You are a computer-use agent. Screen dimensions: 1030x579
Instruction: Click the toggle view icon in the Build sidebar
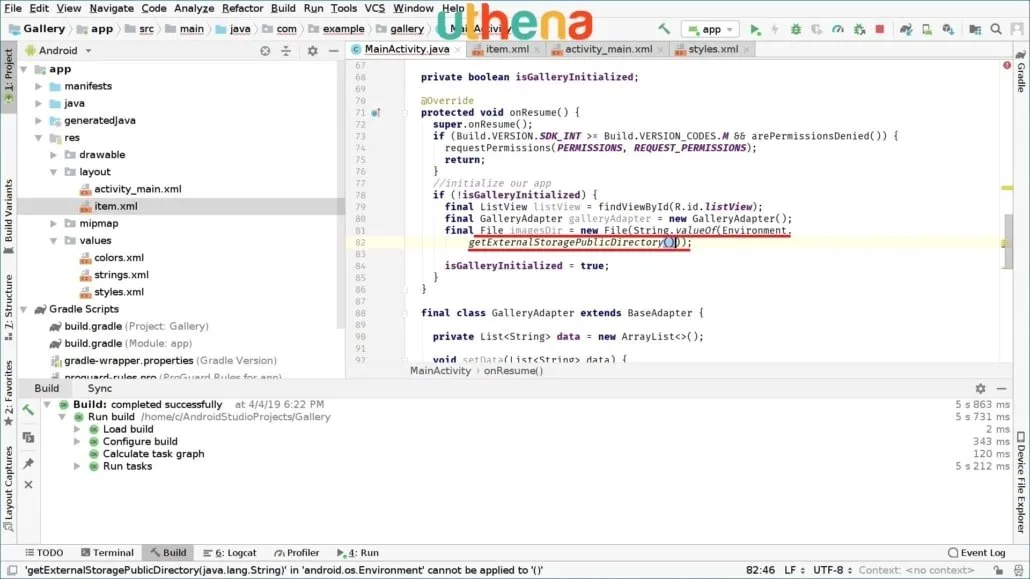(28, 437)
